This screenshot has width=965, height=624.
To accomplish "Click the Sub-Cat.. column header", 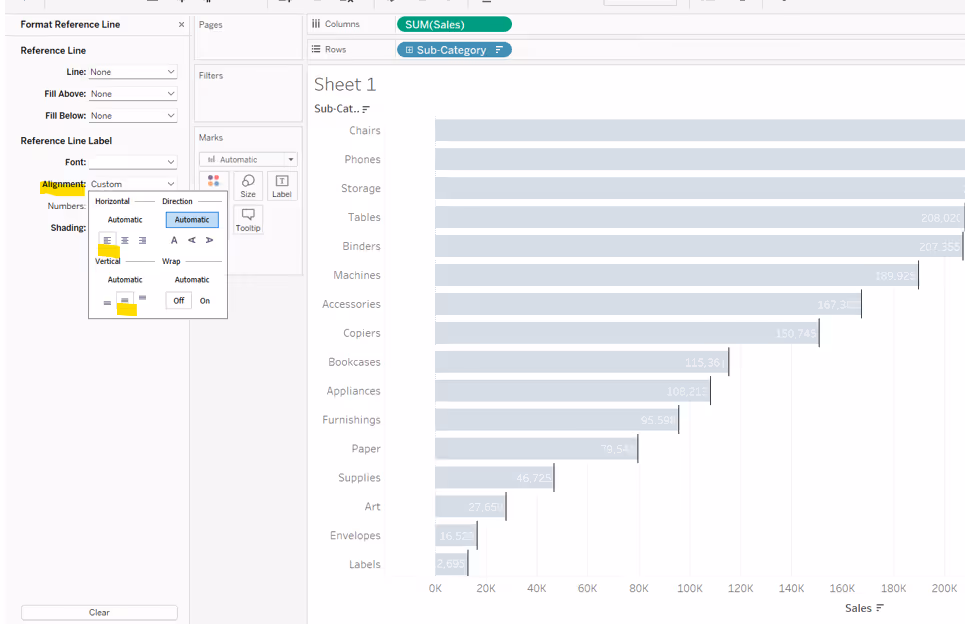I will click(x=336, y=109).
